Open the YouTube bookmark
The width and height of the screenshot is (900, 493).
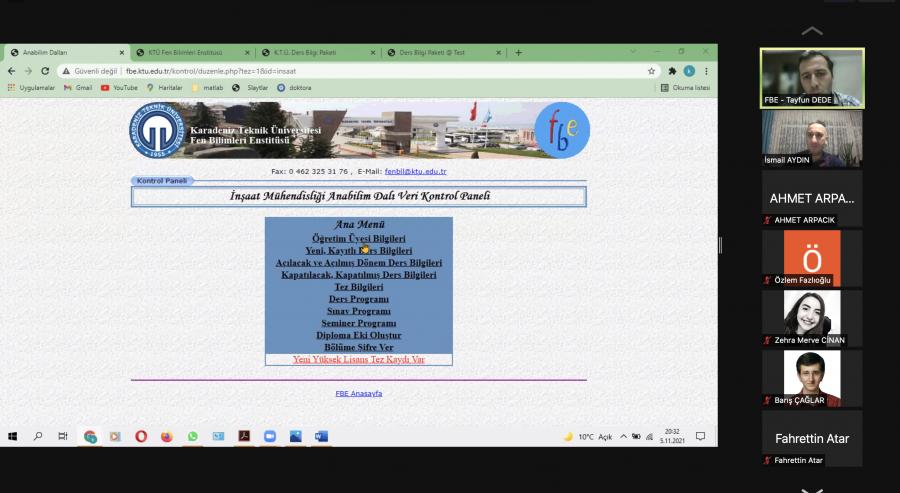point(119,88)
